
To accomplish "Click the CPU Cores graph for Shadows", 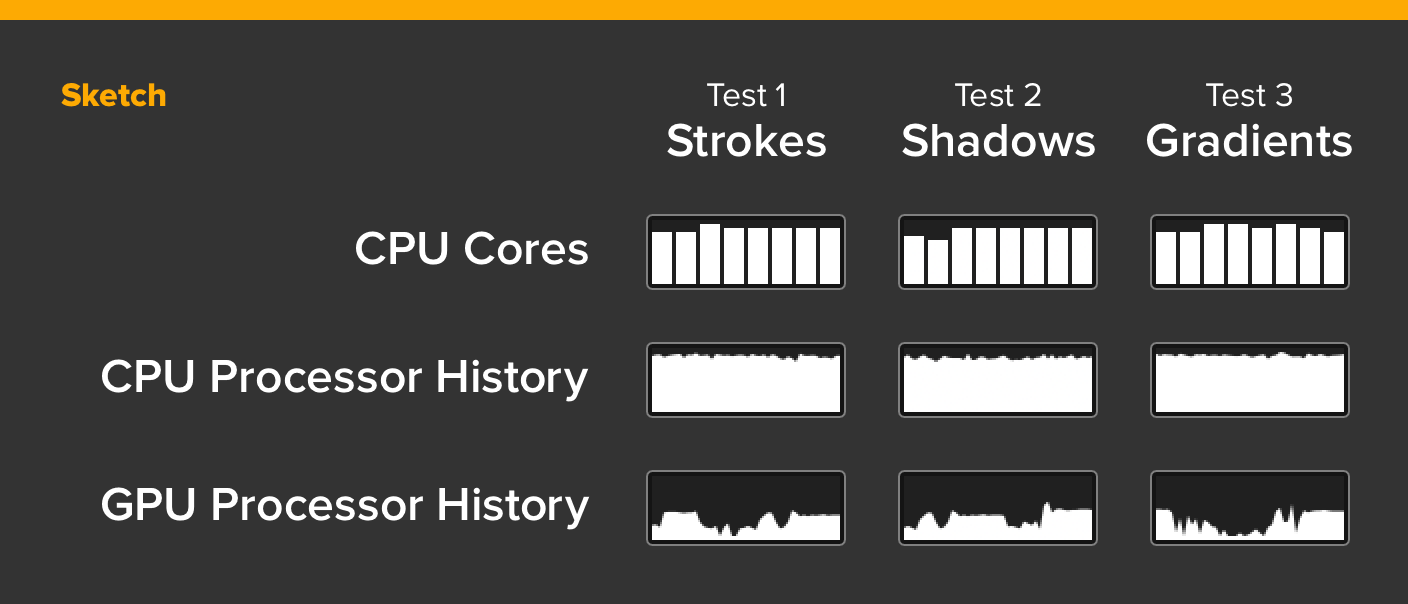I will [998, 252].
